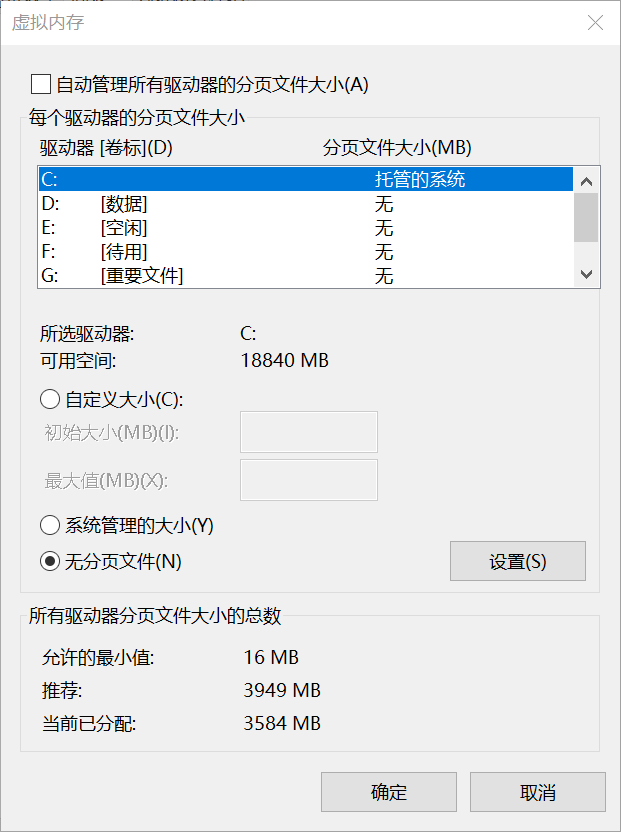Cancel the dialog with 取消
The width and height of the screenshot is (621, 832).
[x=538, y=792]
